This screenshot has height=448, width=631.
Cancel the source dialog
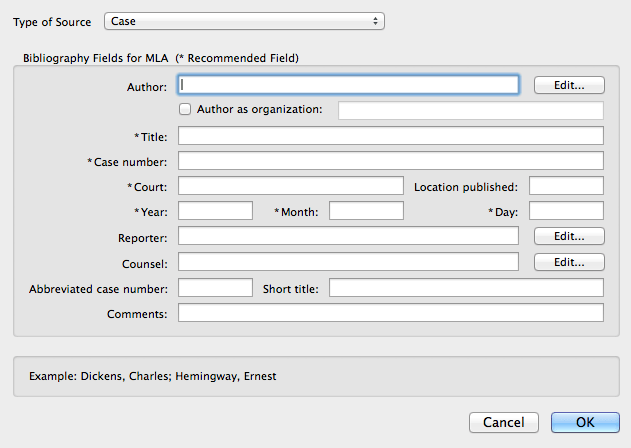click(504, 423)
